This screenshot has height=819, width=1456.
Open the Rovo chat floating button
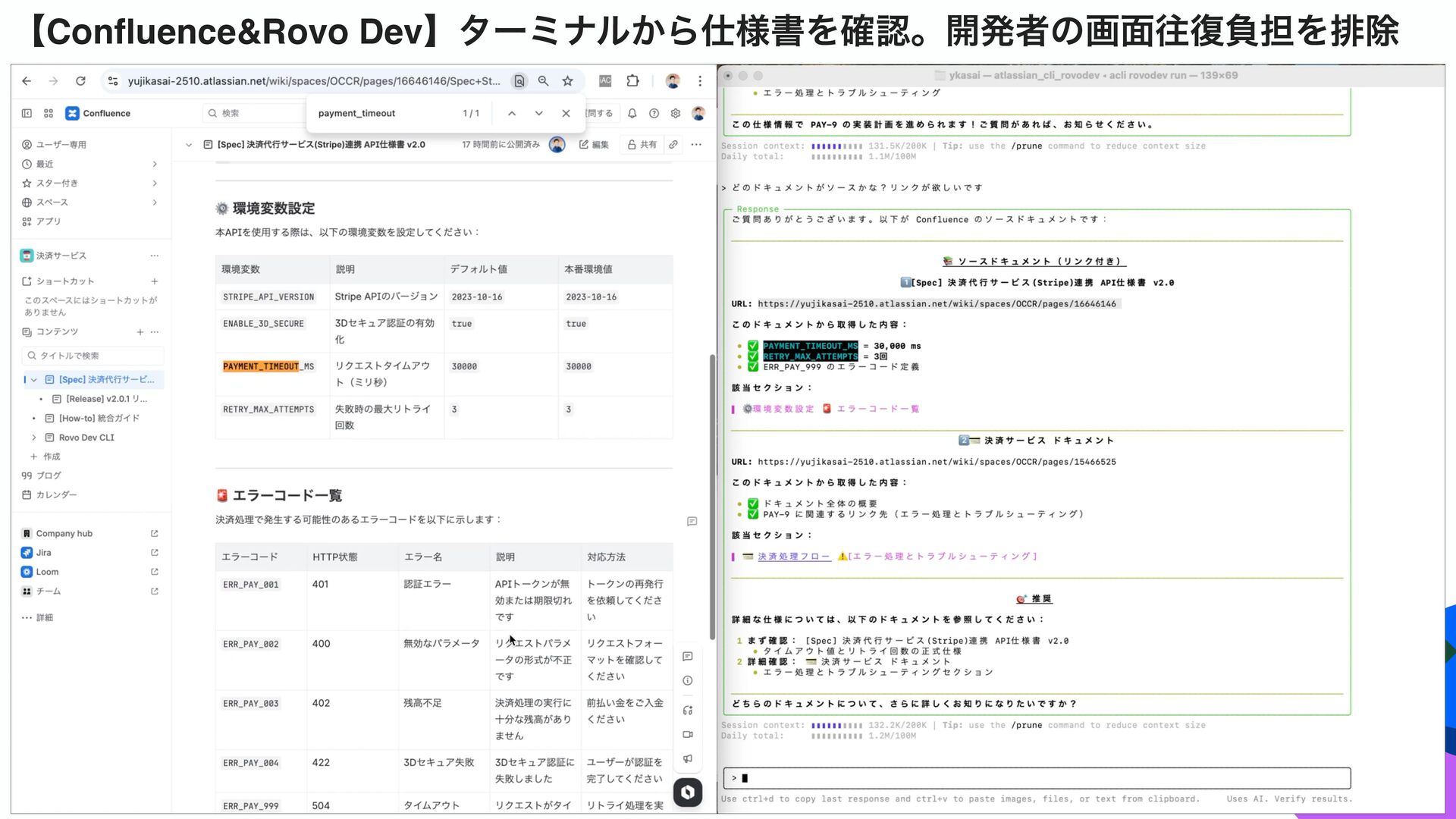pyautogui.click(x=688, y=792)
